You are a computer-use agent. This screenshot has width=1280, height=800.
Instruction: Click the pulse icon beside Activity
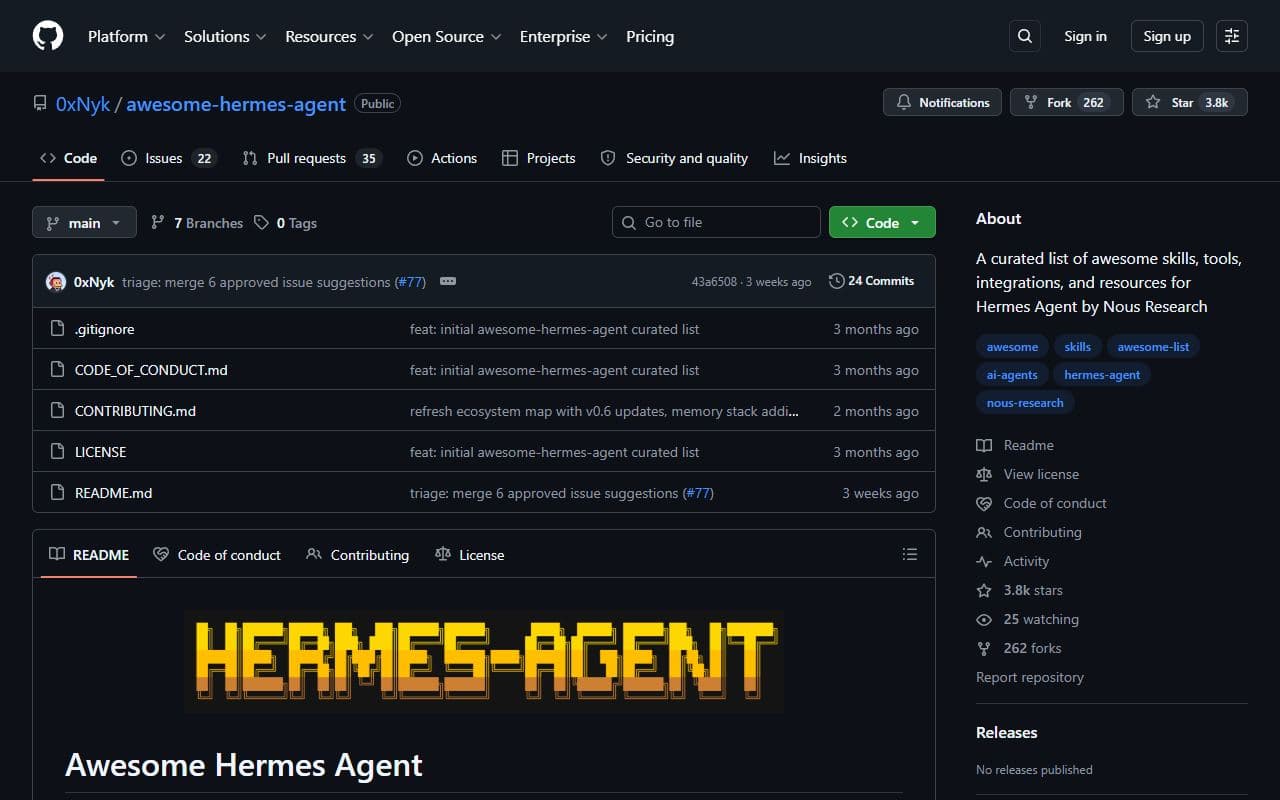click(984, 561)
